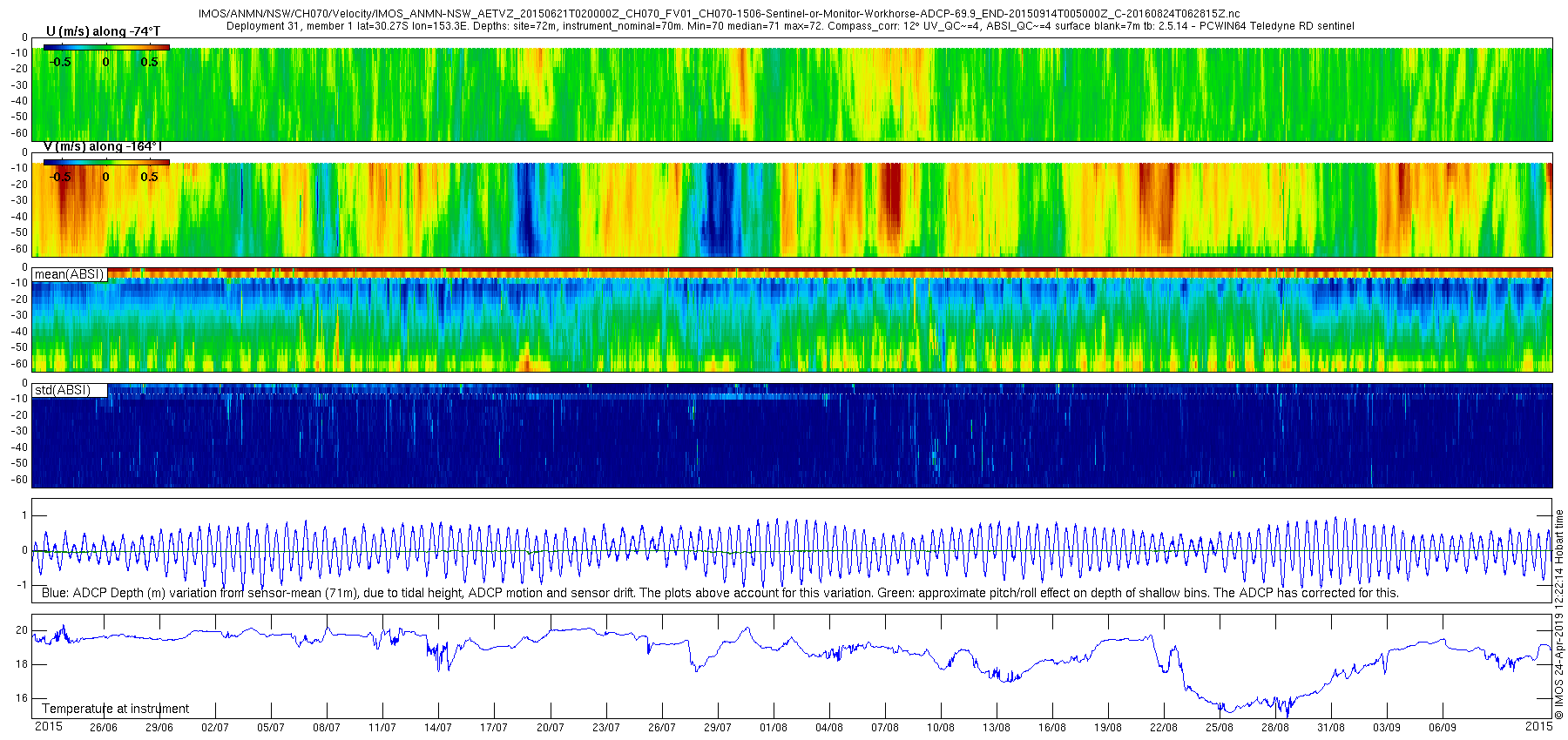Select the 'U (m/s) along -74°T' label
The image size is (1568, 740).
coord(103,31)
